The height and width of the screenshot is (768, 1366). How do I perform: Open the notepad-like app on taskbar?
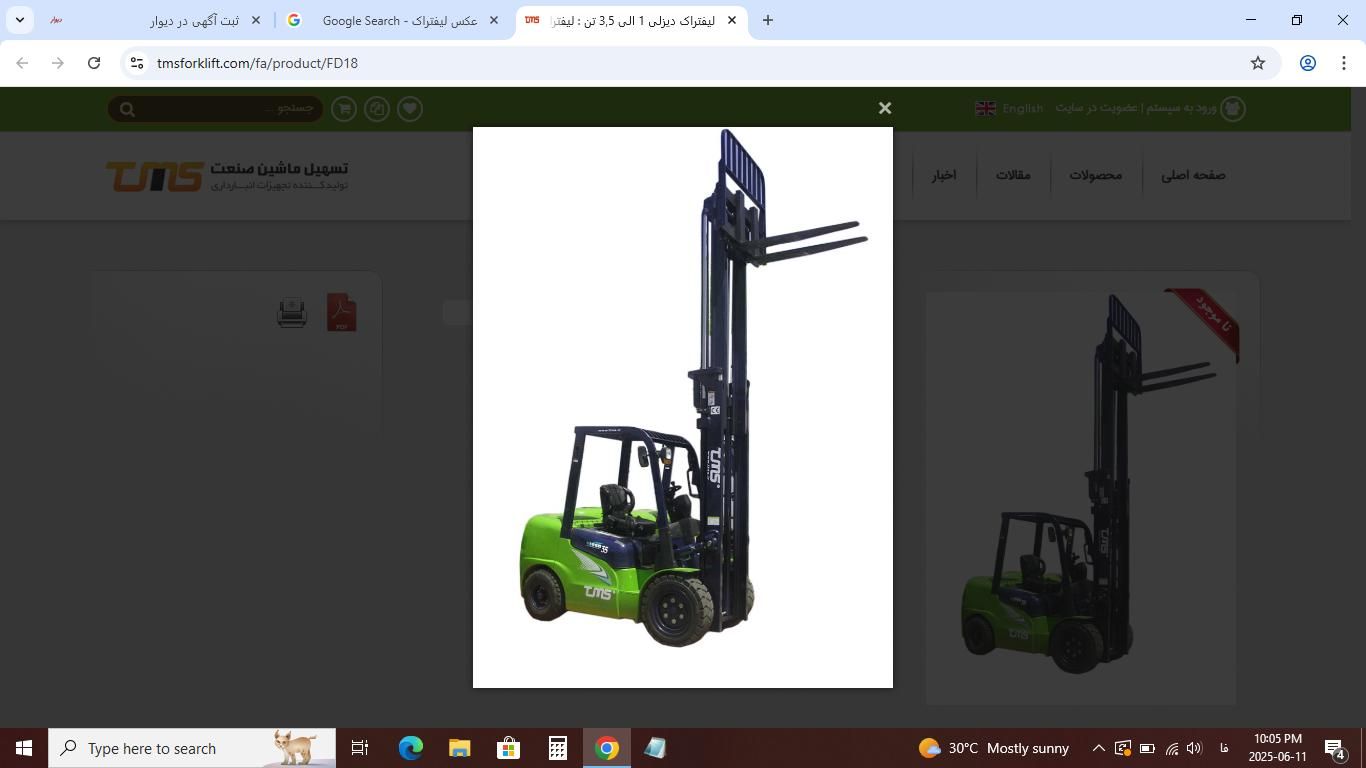(x=655, y=748)
